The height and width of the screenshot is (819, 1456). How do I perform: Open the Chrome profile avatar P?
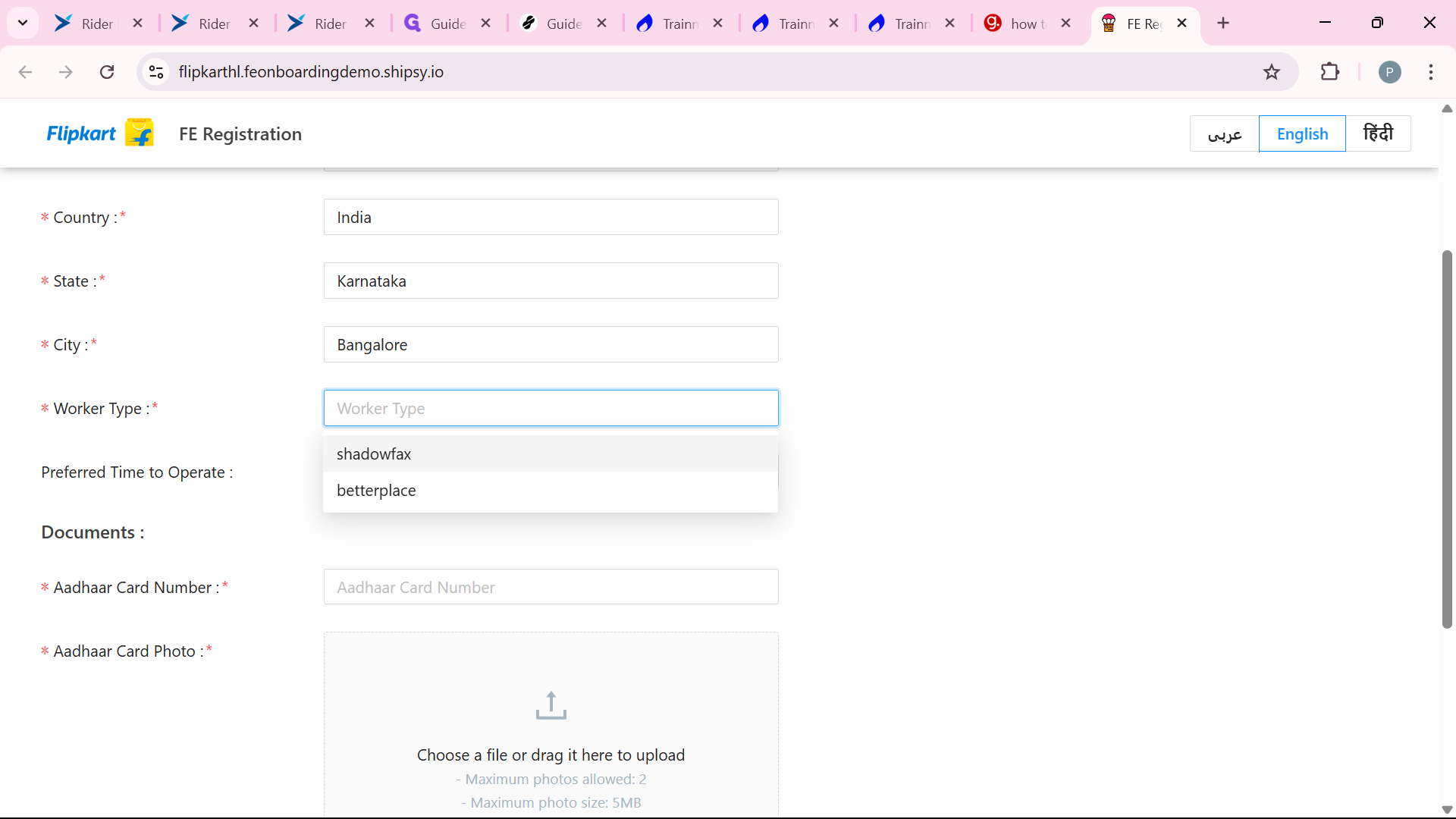click(1389, 72)
